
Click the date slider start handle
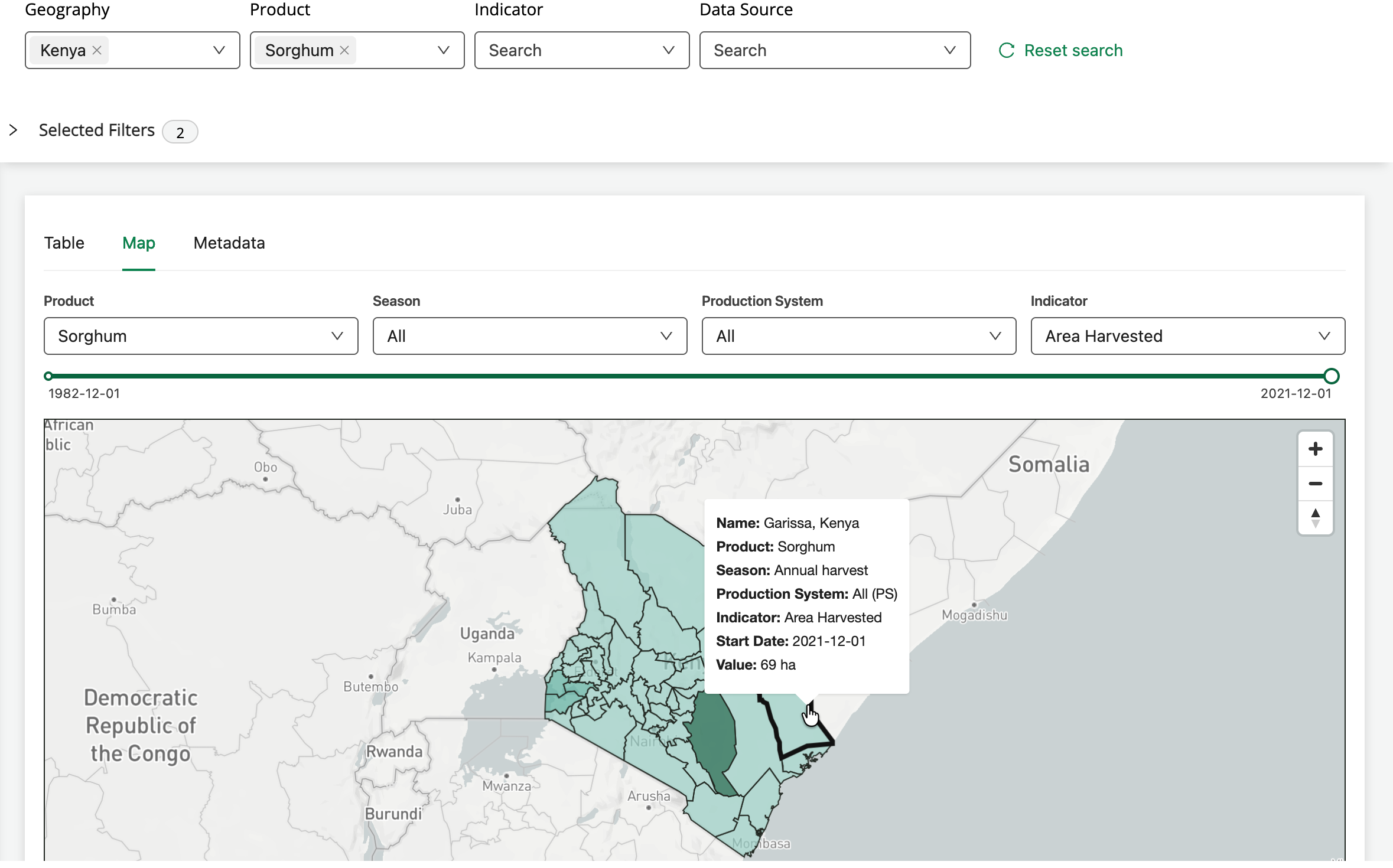pos(48,376)
